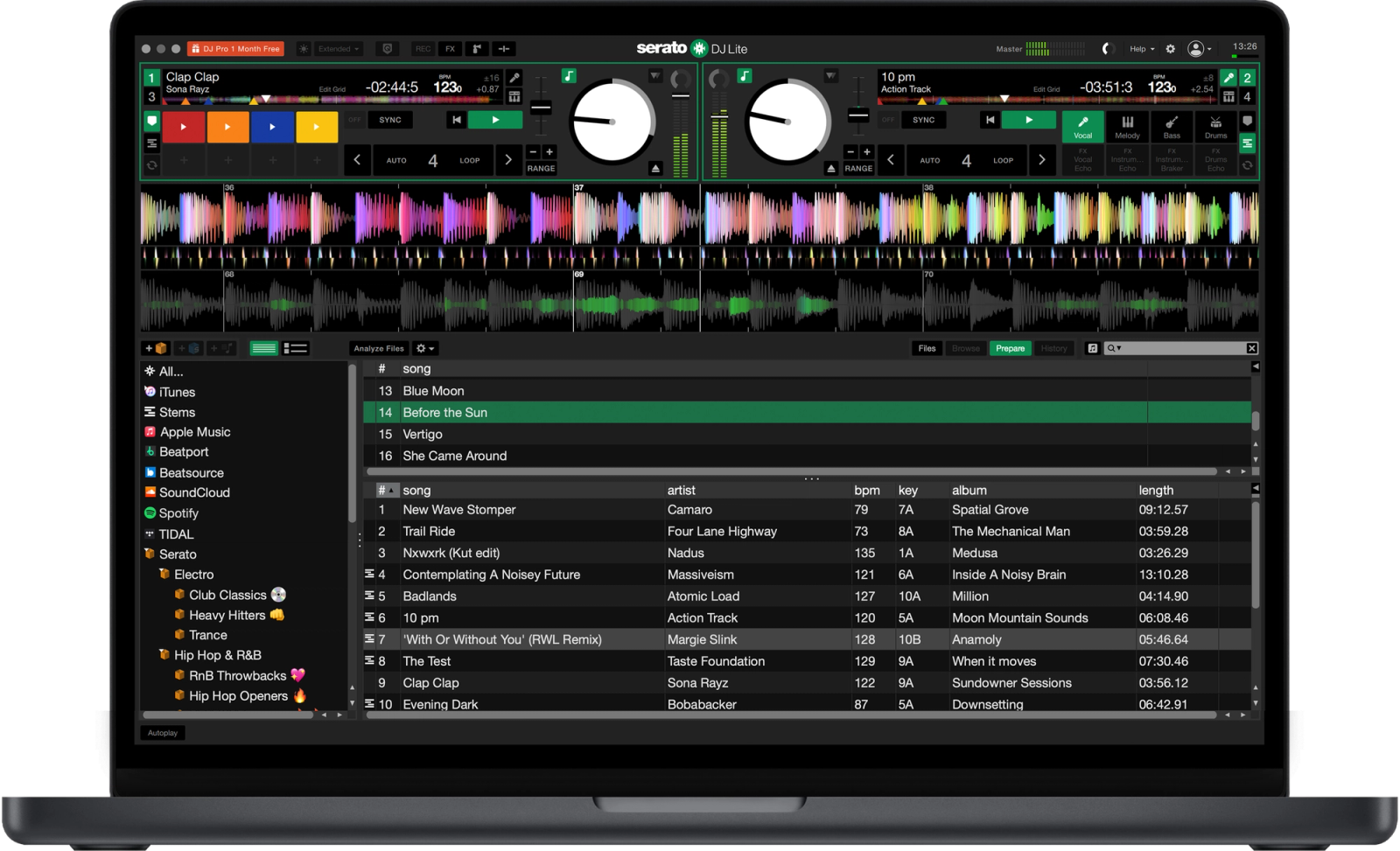
Task: Click the RANGE button on deck 1
Action: tap(541, 168)
